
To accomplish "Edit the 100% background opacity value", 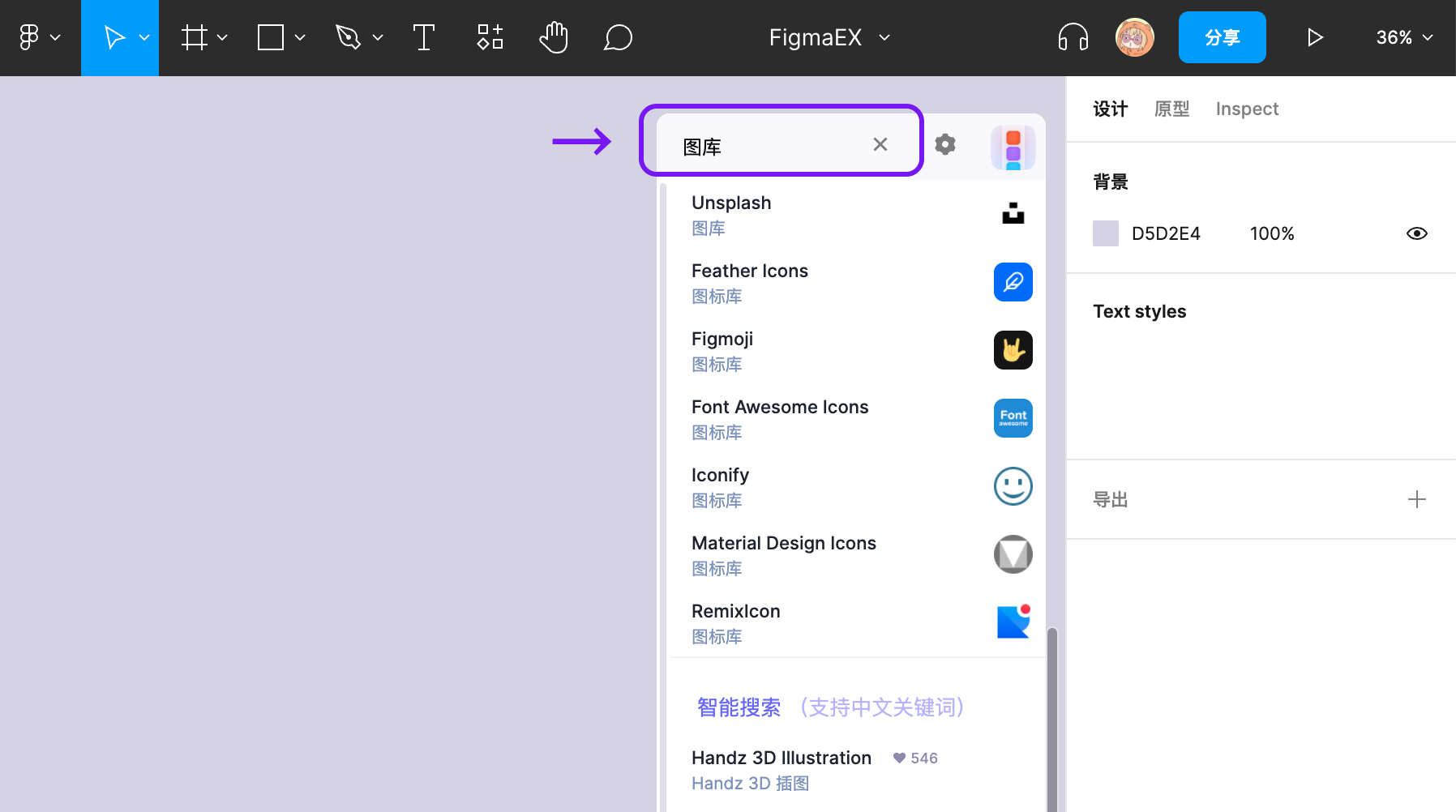I will pos(1272,233).
